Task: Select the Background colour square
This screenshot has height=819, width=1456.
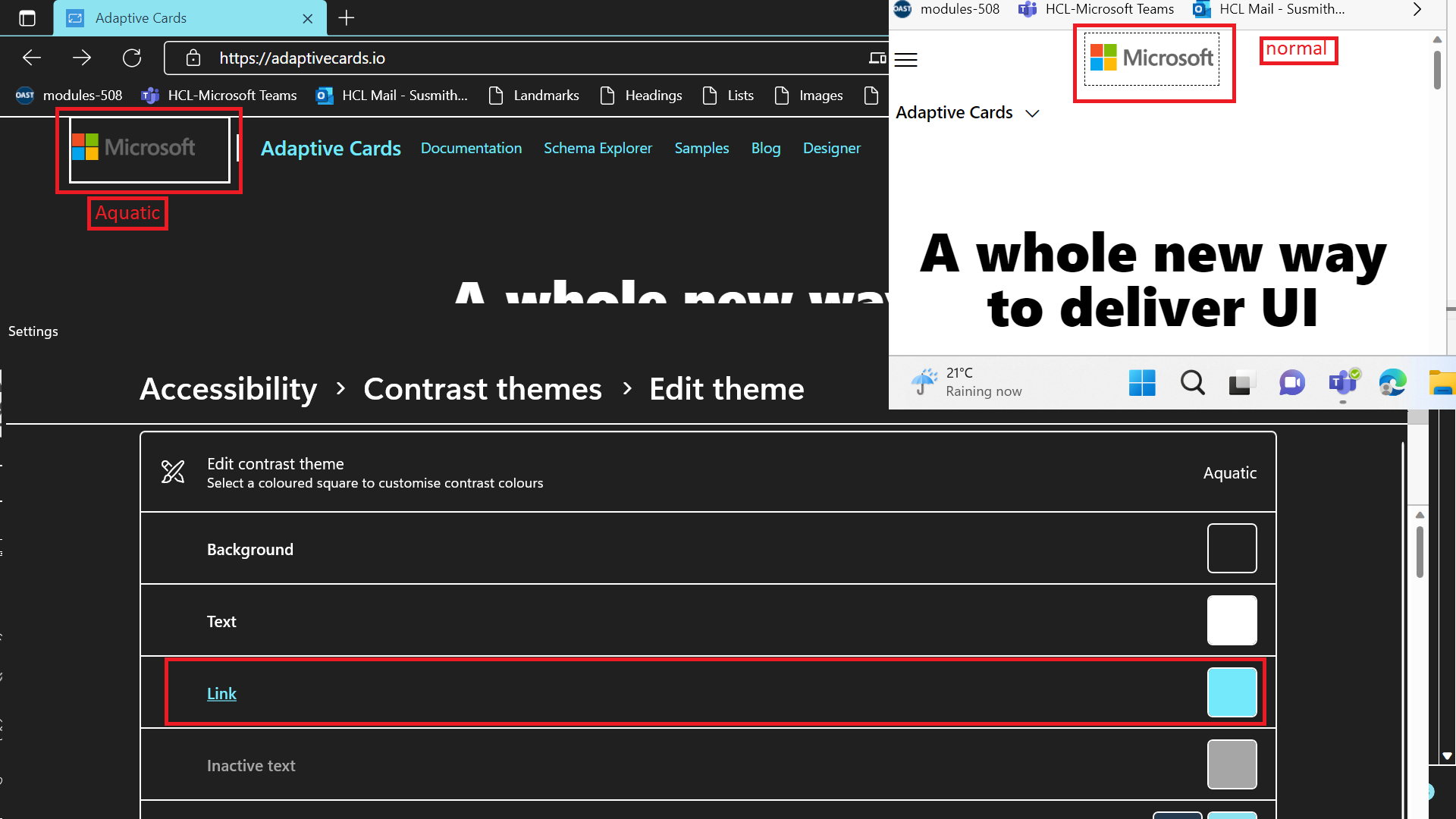Action: click(1232, 548)
